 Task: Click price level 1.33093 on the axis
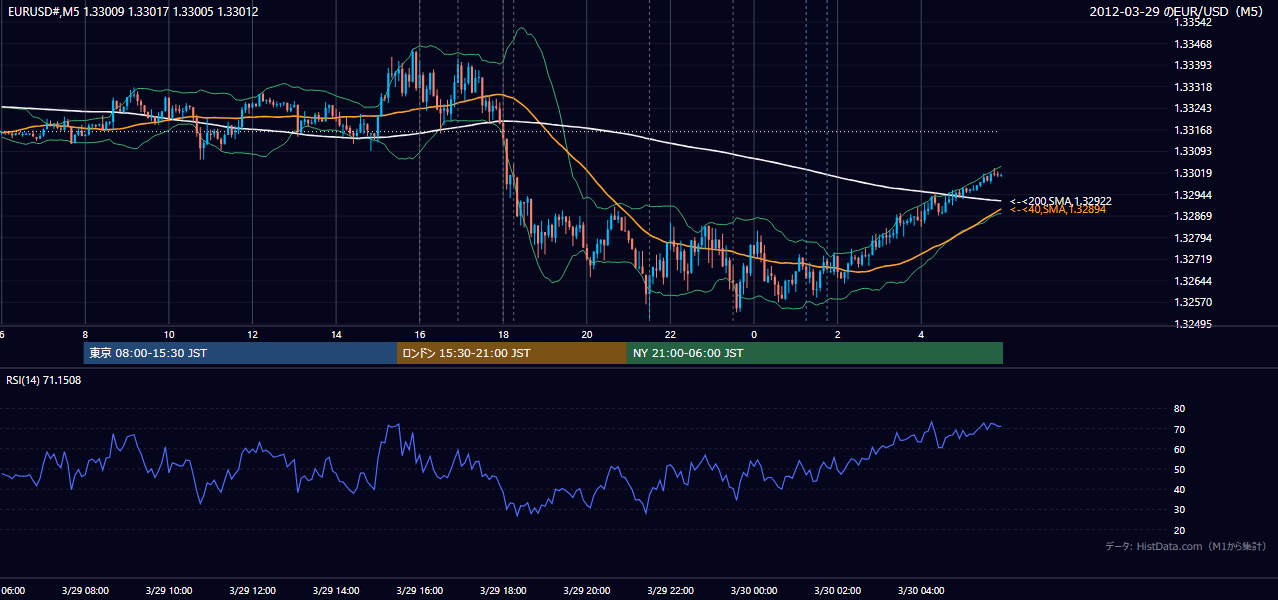tap(1193, 151)
